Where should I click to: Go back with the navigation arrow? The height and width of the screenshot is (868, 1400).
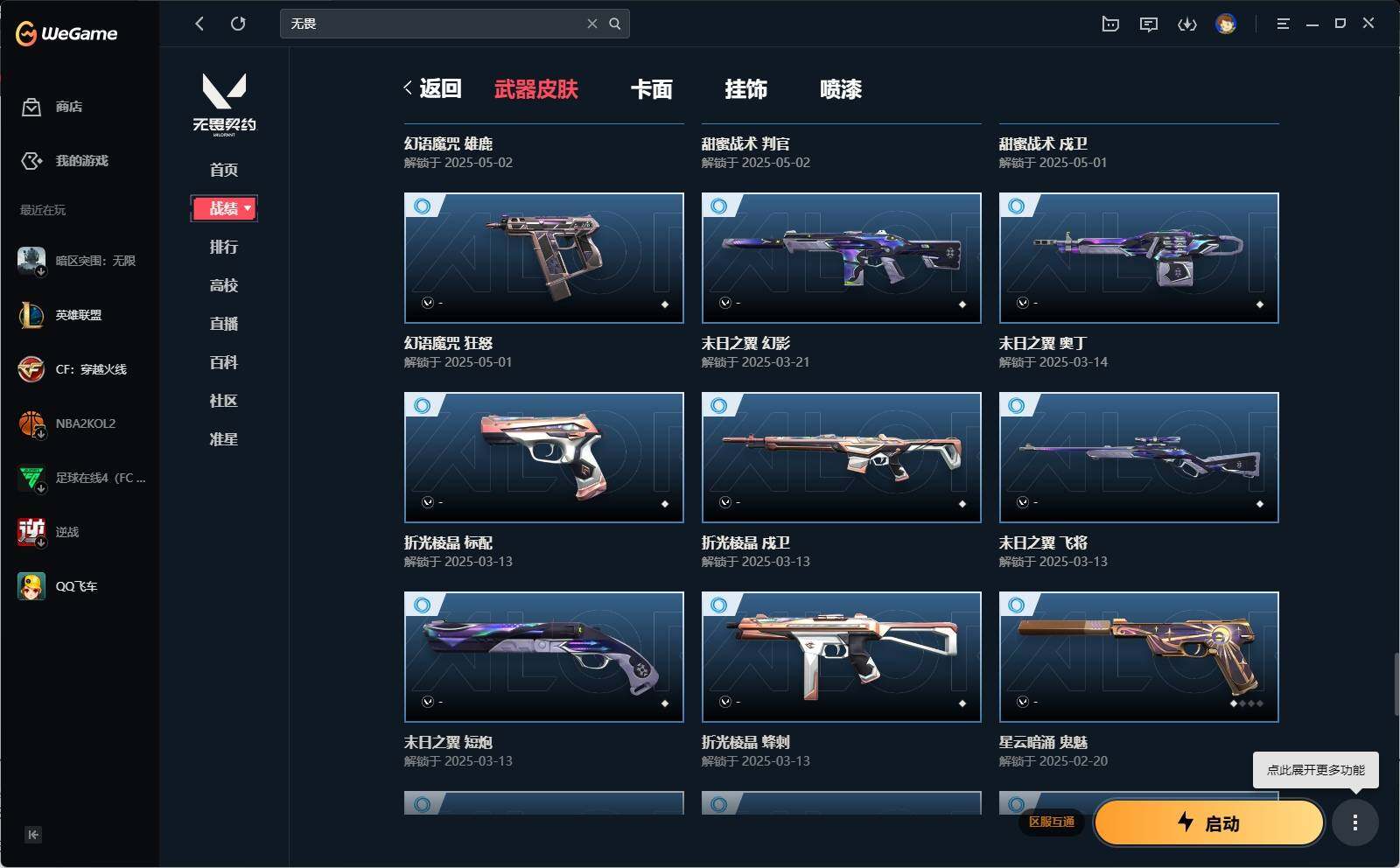pos(199,24)
